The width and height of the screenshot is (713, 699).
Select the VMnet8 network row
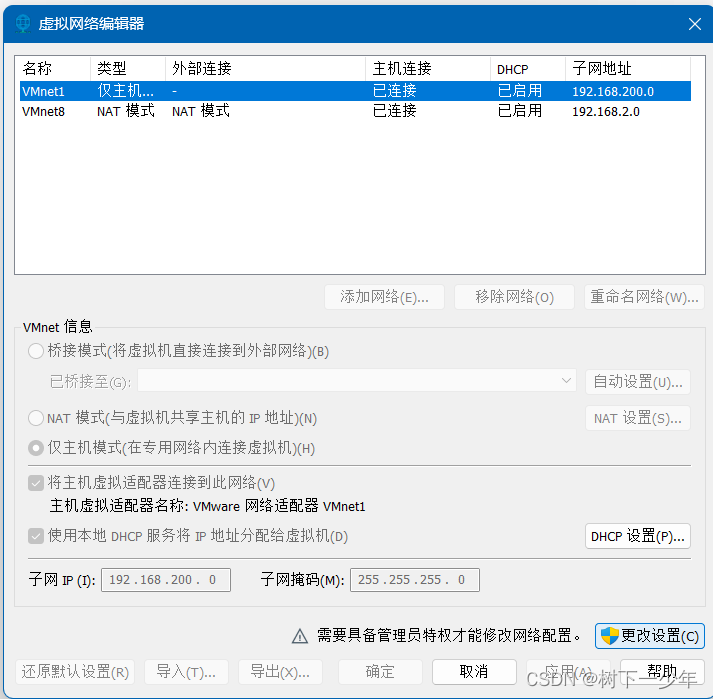tap(355, 111)
